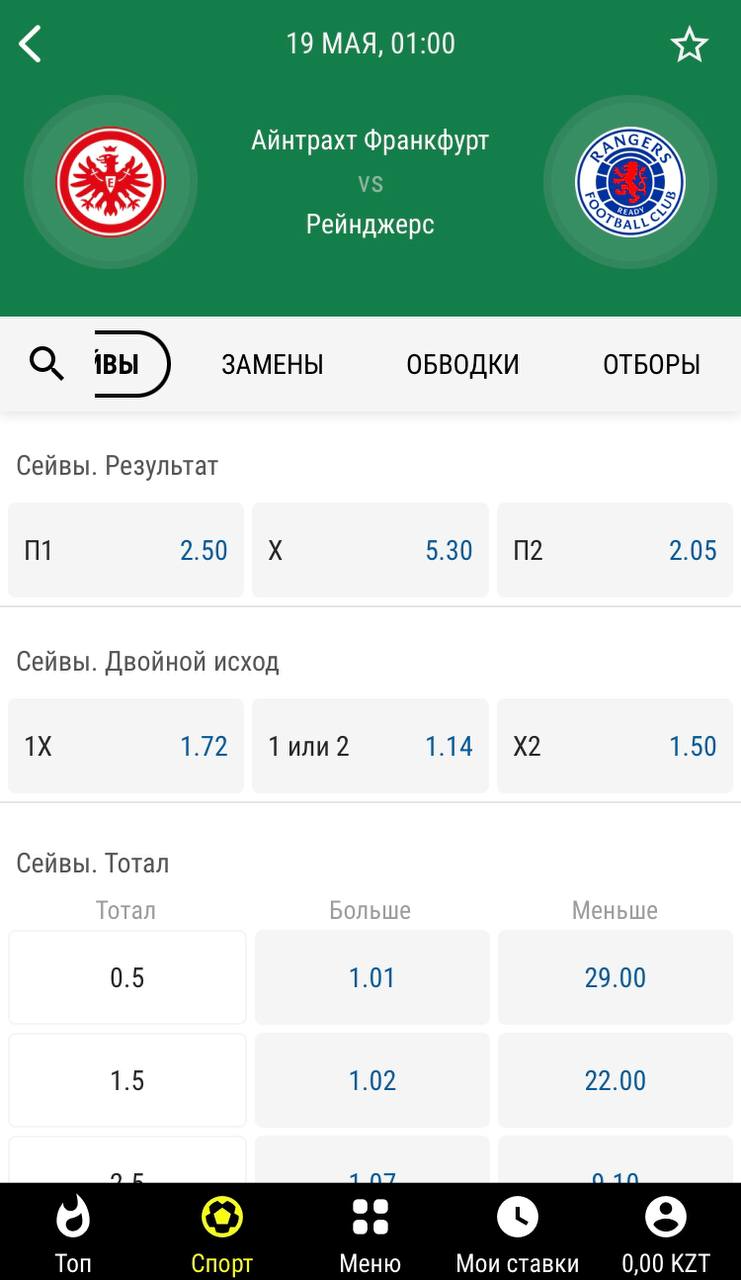This screenshot has width=741, height=1280.
Task: Switch to the ОТБОРЫ tab
Action: pyautogui.click(x=651, y=365)
